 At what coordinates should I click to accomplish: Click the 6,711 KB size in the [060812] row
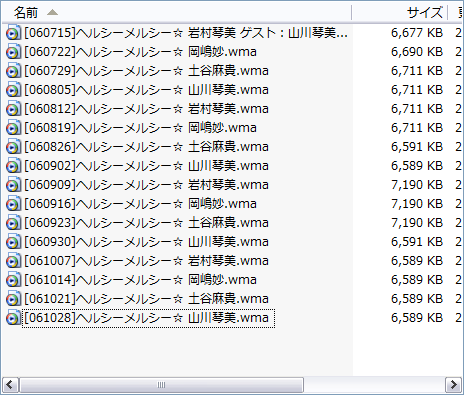tap(417, 109)
